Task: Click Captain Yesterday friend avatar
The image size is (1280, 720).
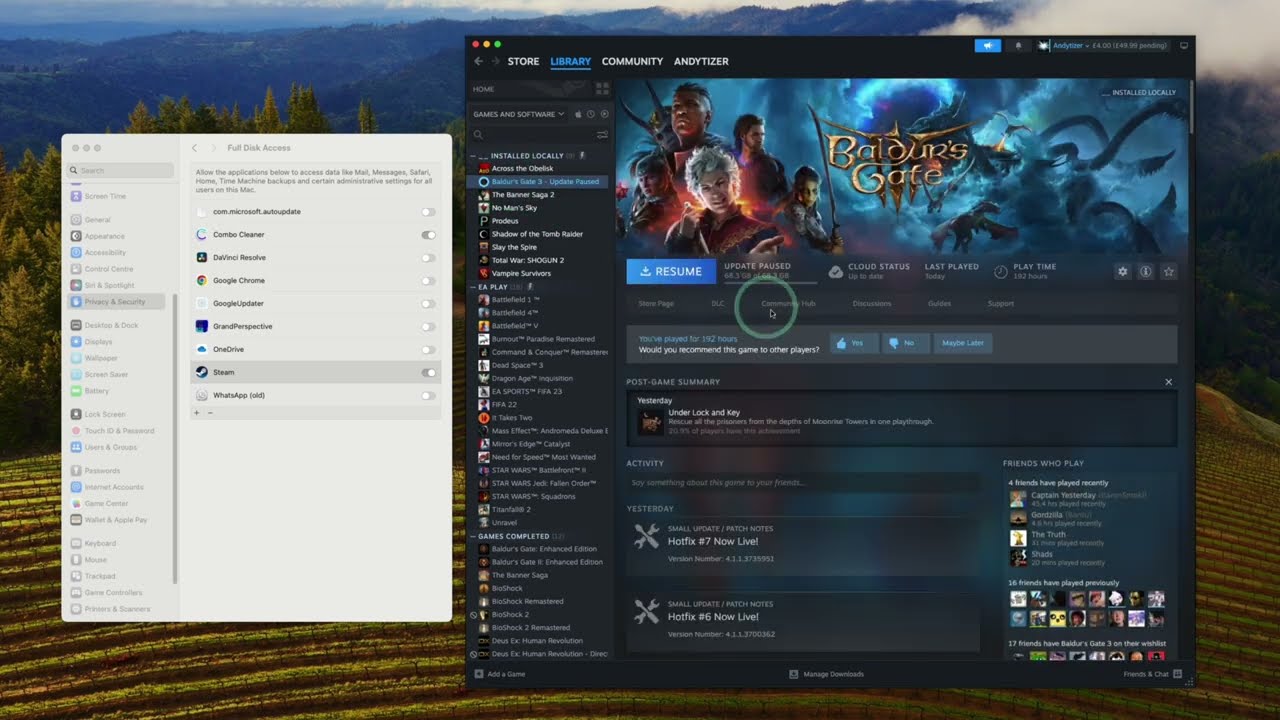Action: point(1018,498)
